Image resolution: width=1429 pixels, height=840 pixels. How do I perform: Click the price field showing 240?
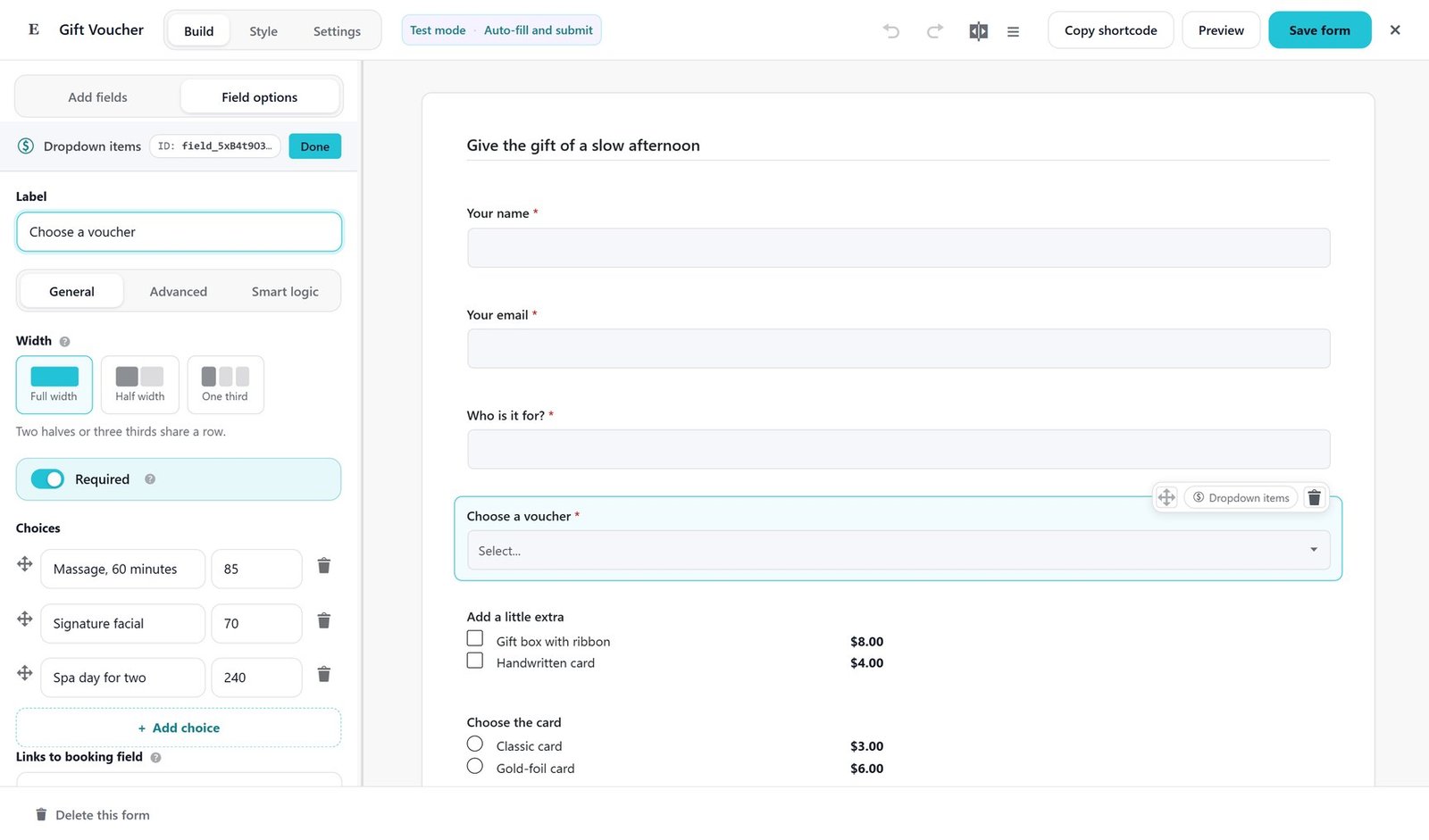click(256, 678)
